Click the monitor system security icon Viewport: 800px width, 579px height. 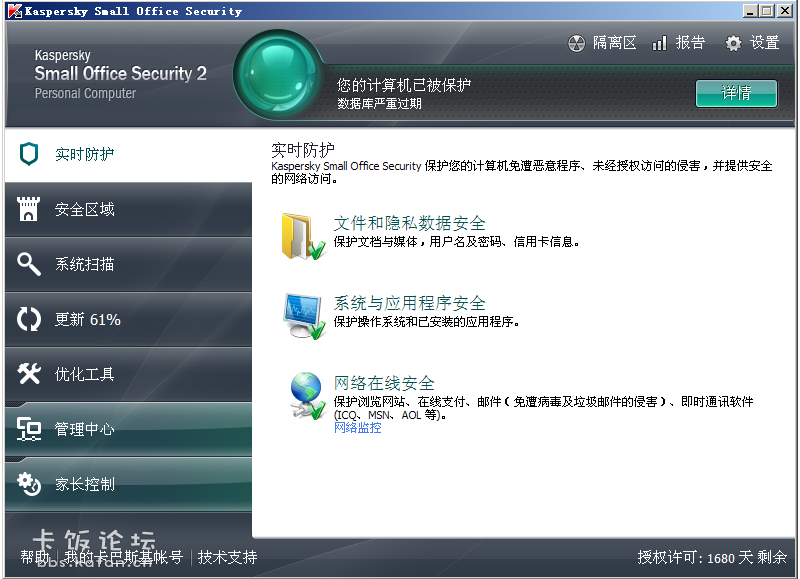coord(305,316)
